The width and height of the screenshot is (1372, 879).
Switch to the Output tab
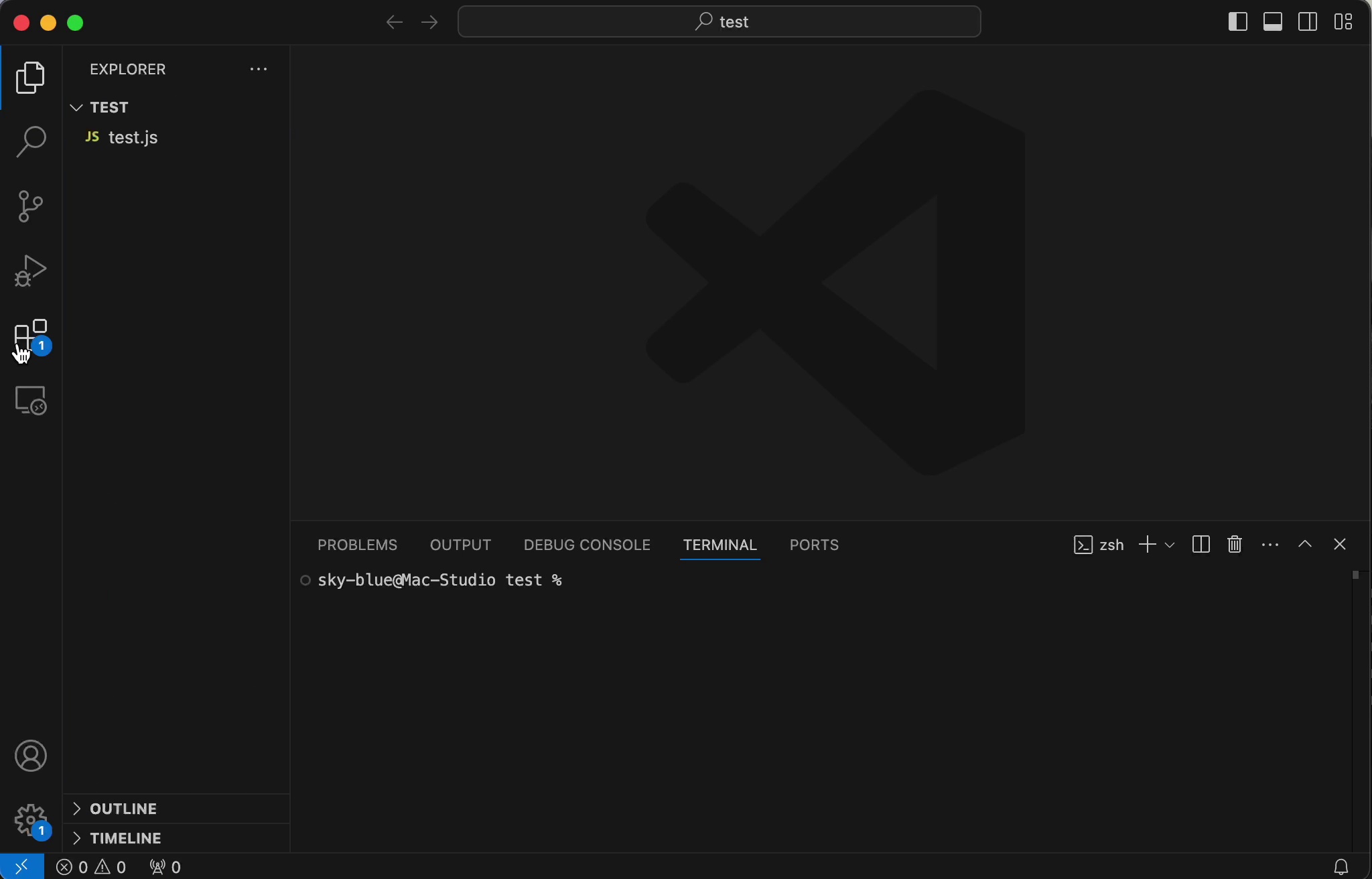click(461, 545)
